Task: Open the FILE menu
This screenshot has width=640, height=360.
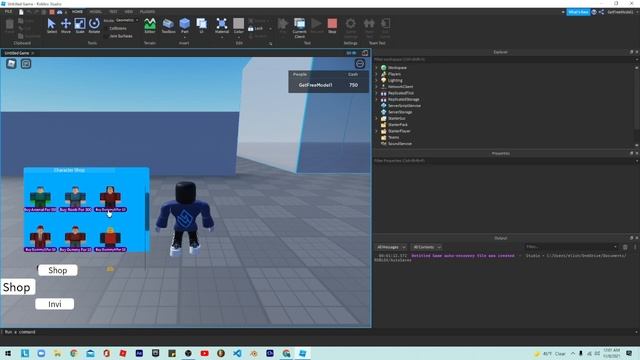Action: point(8,12)
